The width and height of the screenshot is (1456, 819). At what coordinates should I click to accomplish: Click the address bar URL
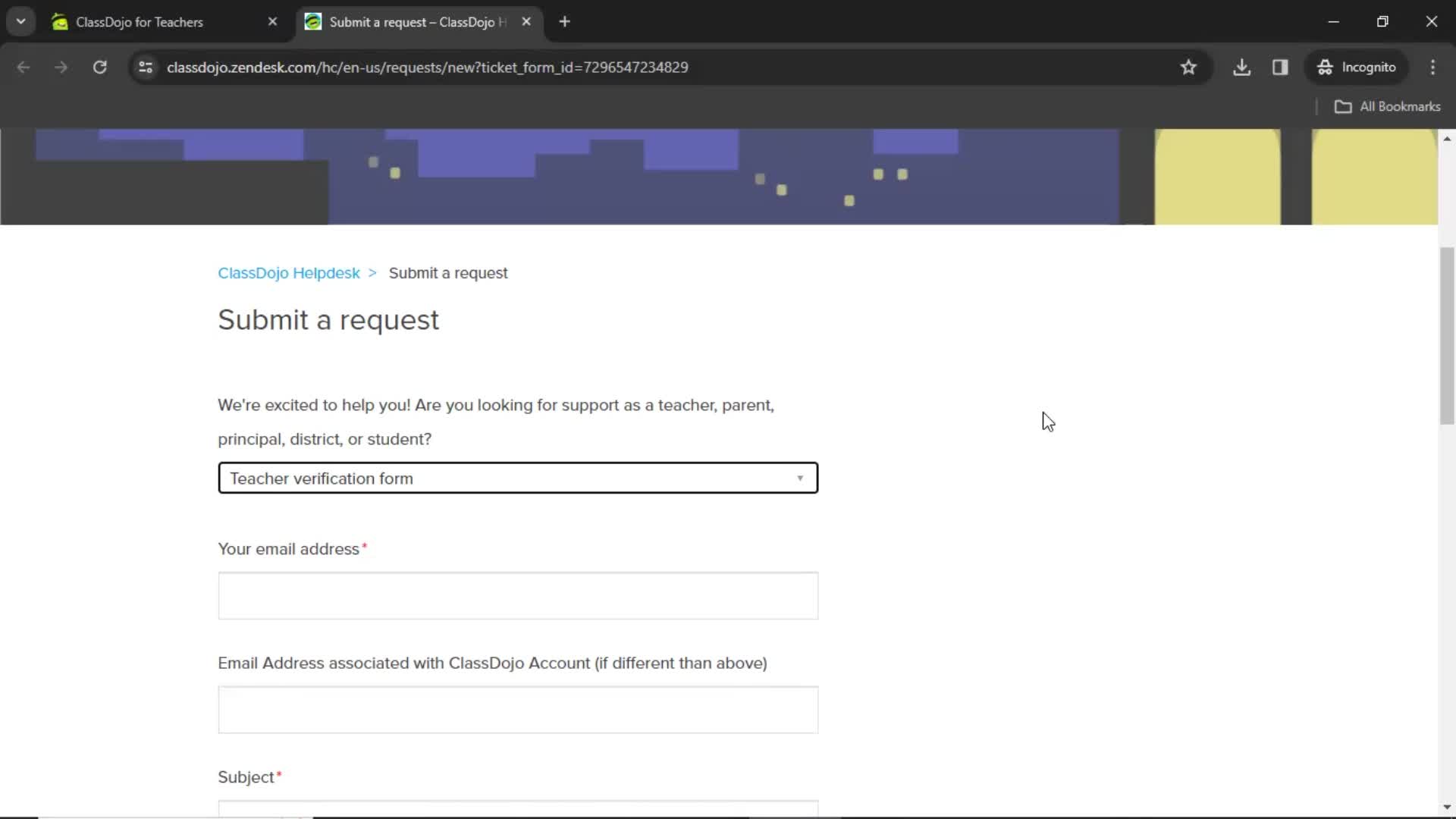pos(427,67)
